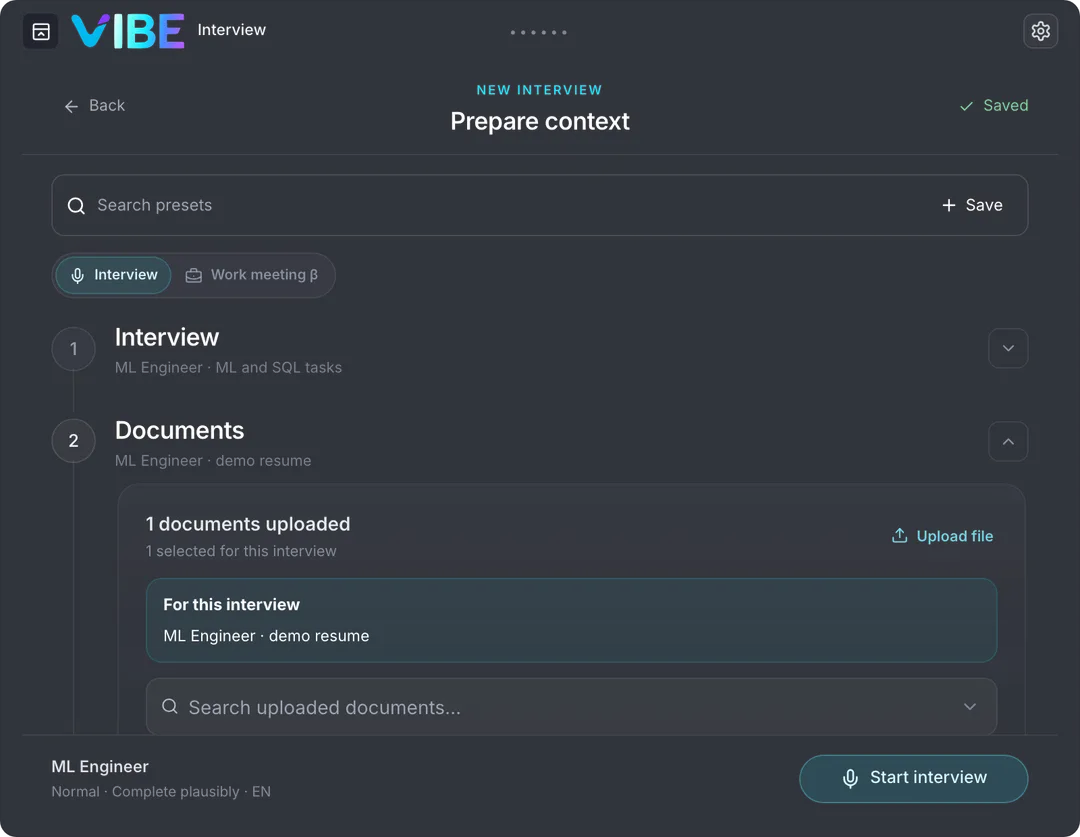The image size is (1080, 837).
Task: Open settings via the gear icon
Action: click(1040, 31)
